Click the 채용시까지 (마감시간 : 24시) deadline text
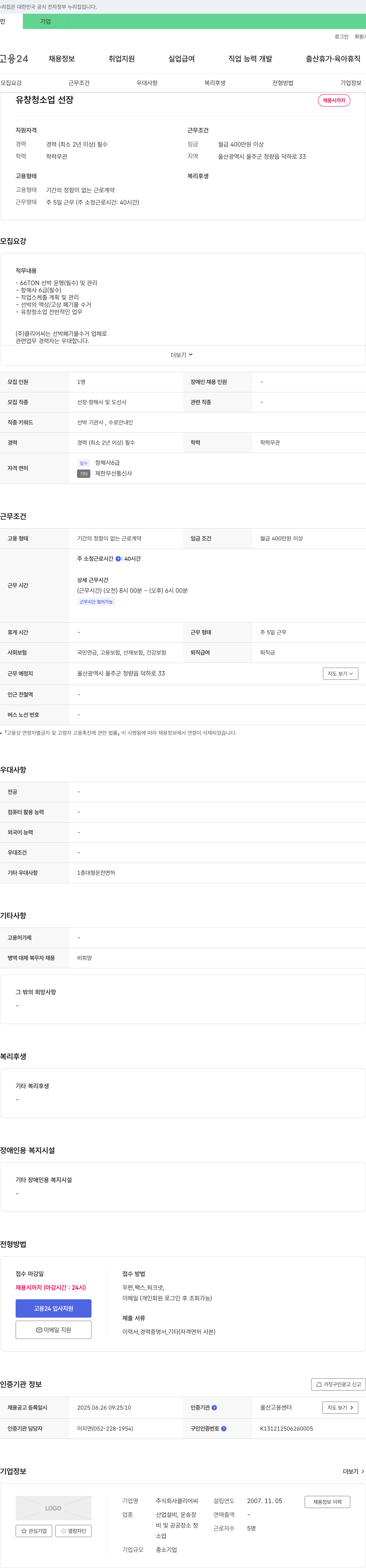Image resolution: width=366 pixels, height=1568 pixels. pyautogui.click(x=51, y=1287)
